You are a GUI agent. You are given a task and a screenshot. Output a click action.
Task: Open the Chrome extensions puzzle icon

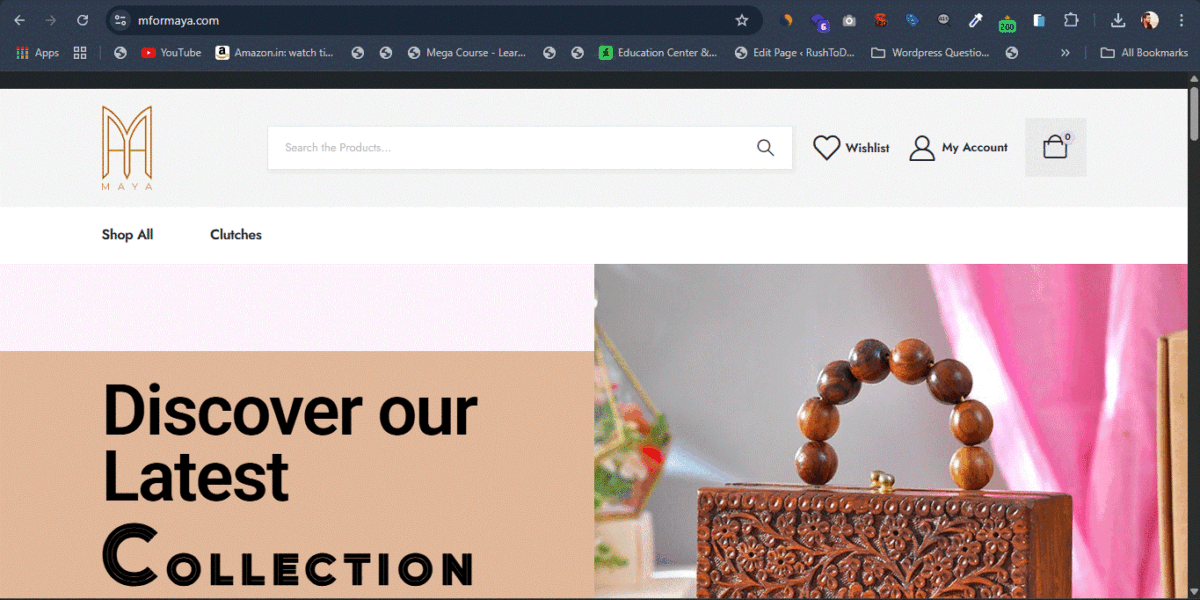1071,20
